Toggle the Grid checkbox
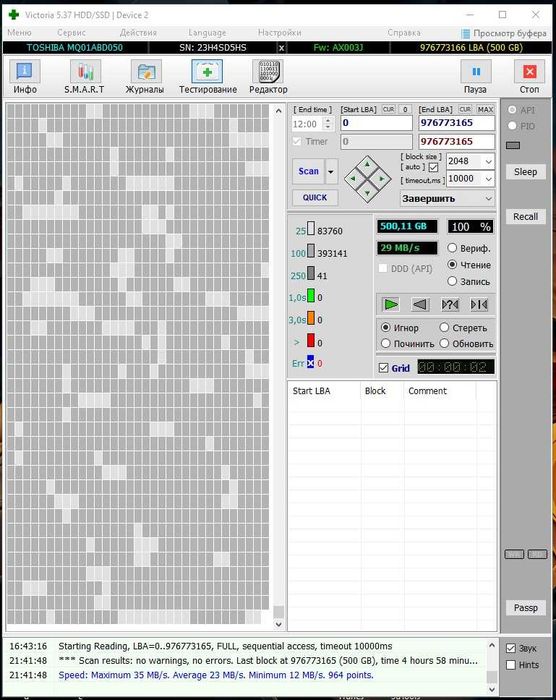556x700 pixels. coord(383,368)
